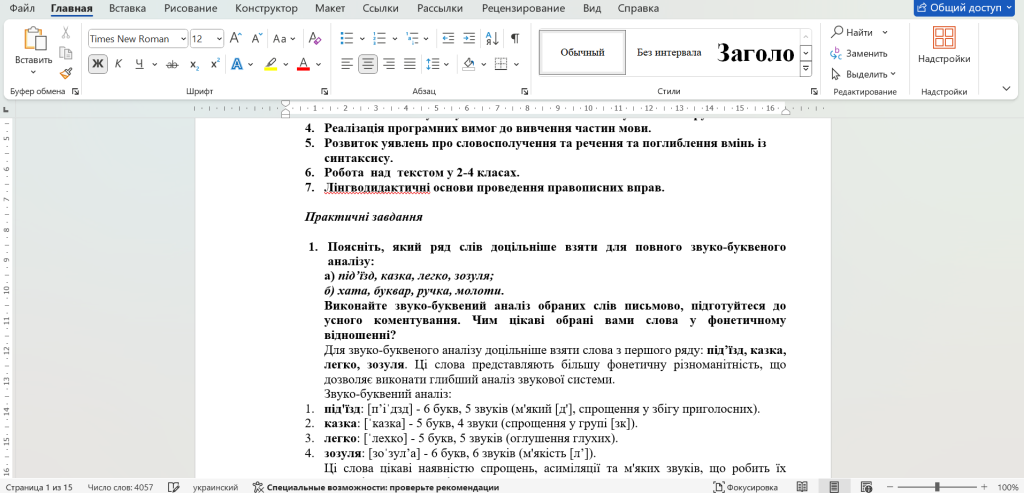Sort text A to Z icon

tap(493, 39)
